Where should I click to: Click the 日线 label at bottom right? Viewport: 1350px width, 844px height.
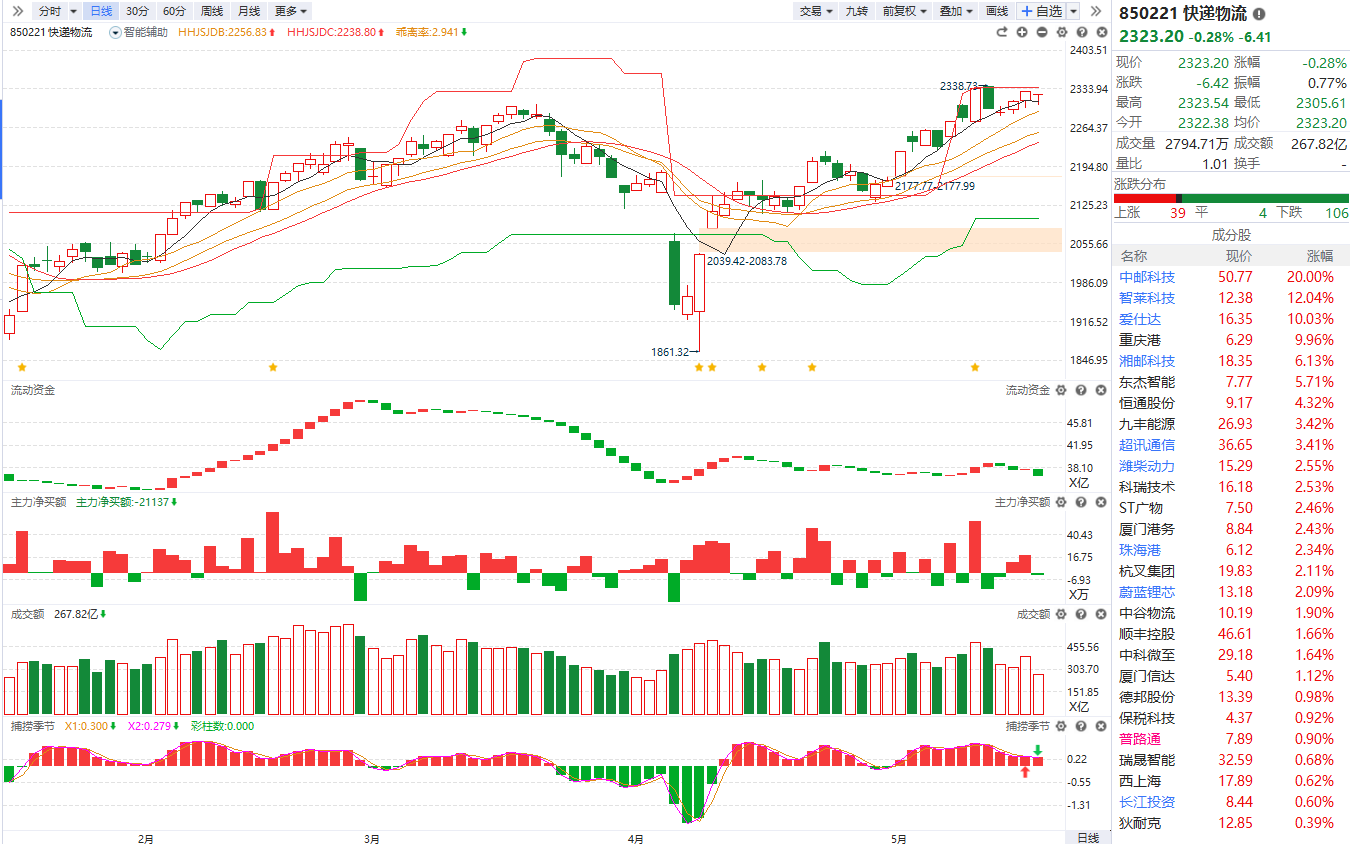[1088, 837]
